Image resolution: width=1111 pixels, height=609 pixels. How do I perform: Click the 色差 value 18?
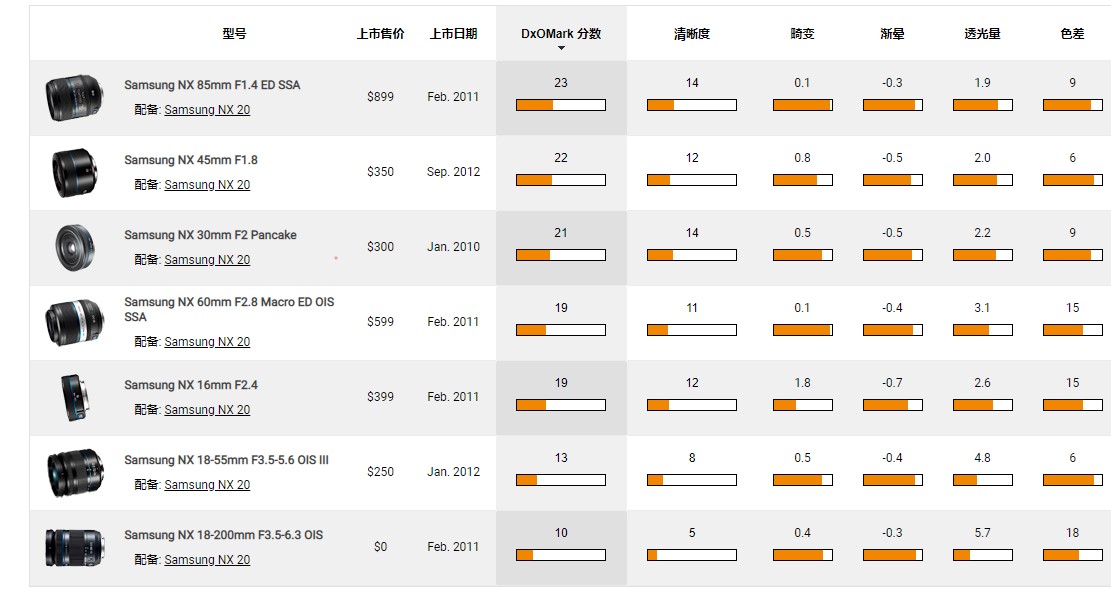(1072, 534)
